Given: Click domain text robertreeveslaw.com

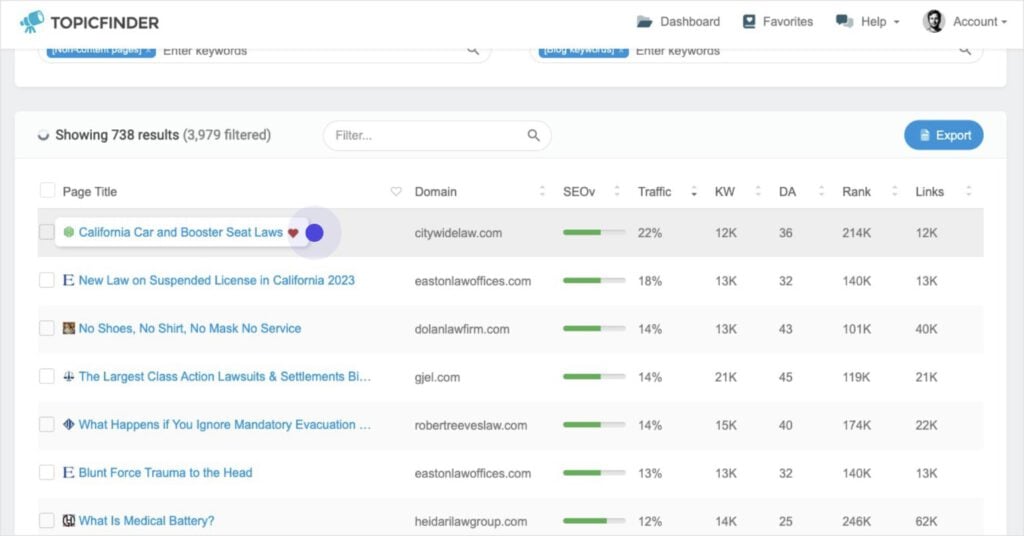Looking at the screenshot, I should [471, 425].
